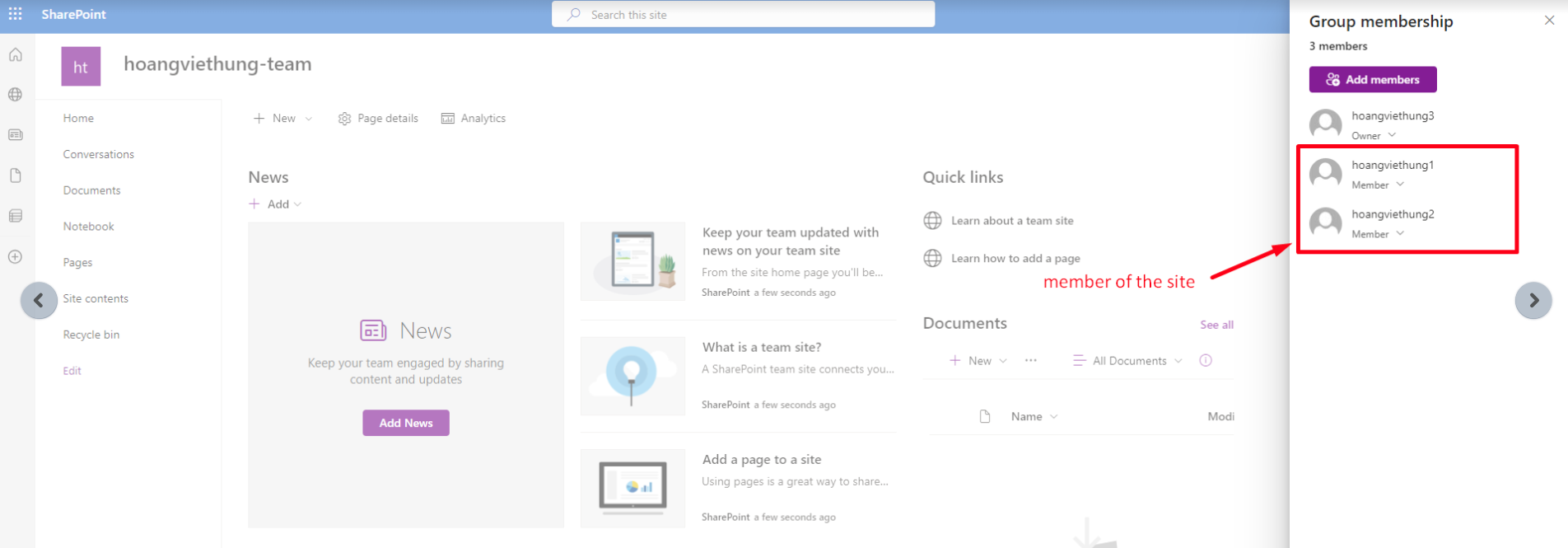Open the SharePoint app launcher waffle
1568x548 pixels.
pos(15,14)
